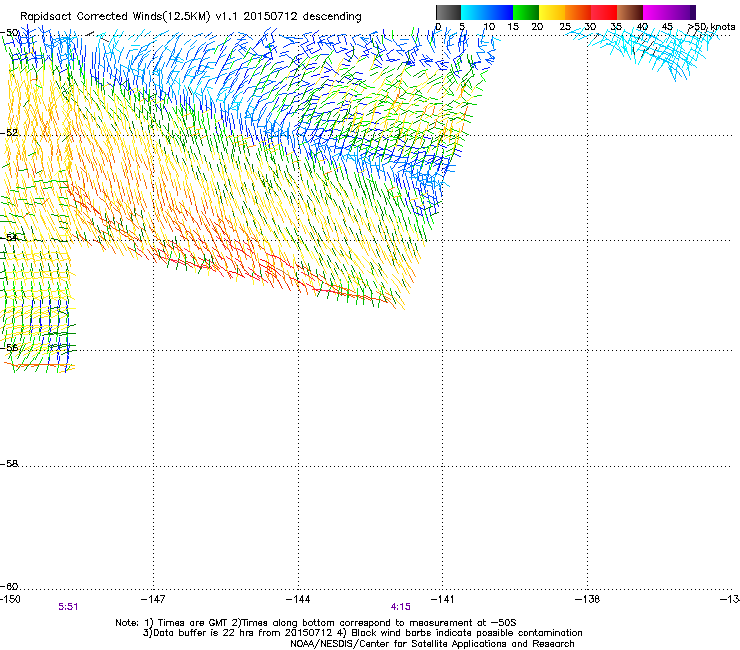Click the yellow 20-25 knots color swatch

click(x=552, y=12)
